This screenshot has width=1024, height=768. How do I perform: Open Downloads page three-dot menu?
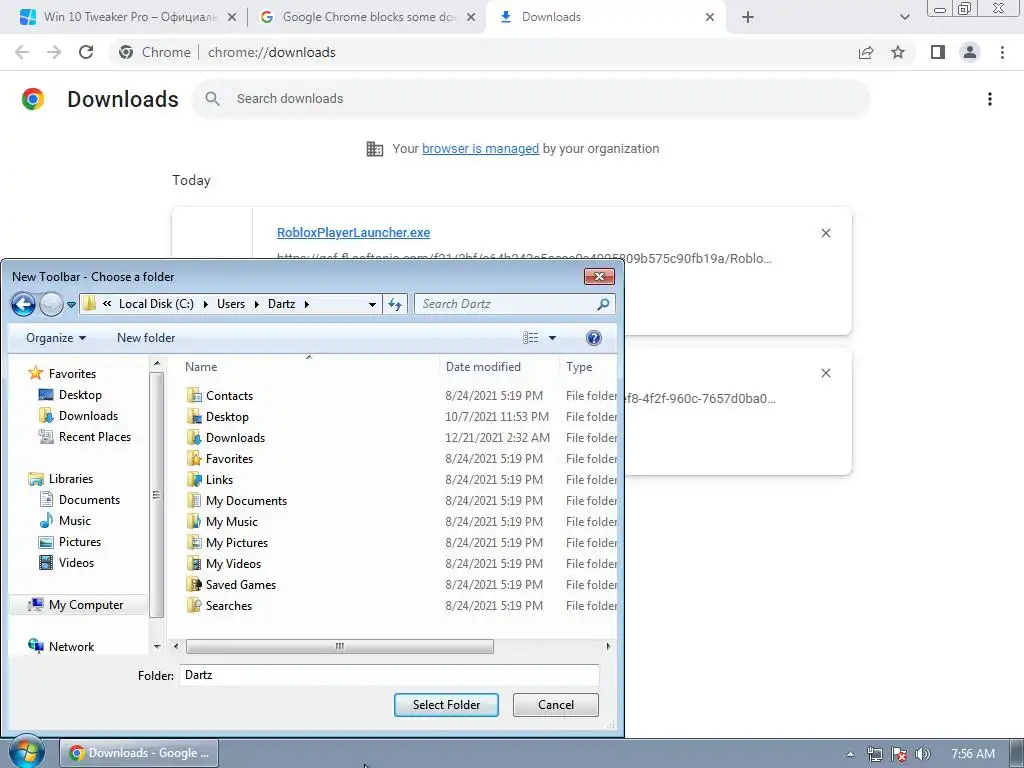pyautogui.click(x=990, y=99)
